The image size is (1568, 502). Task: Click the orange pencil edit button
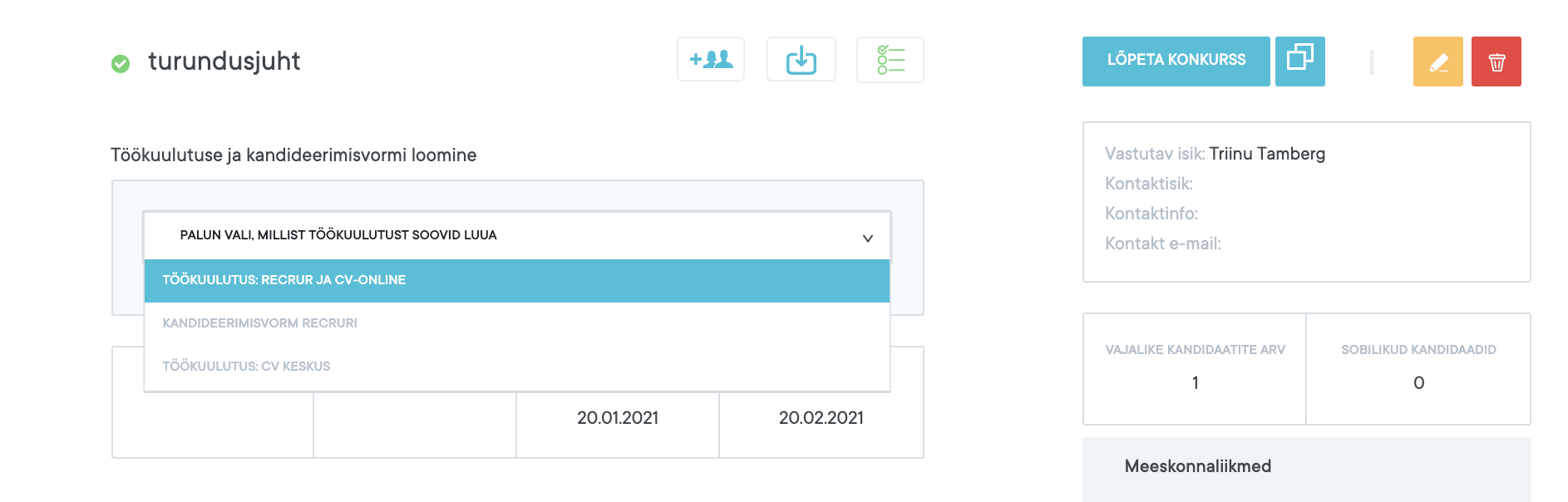tap(1437, 62)
